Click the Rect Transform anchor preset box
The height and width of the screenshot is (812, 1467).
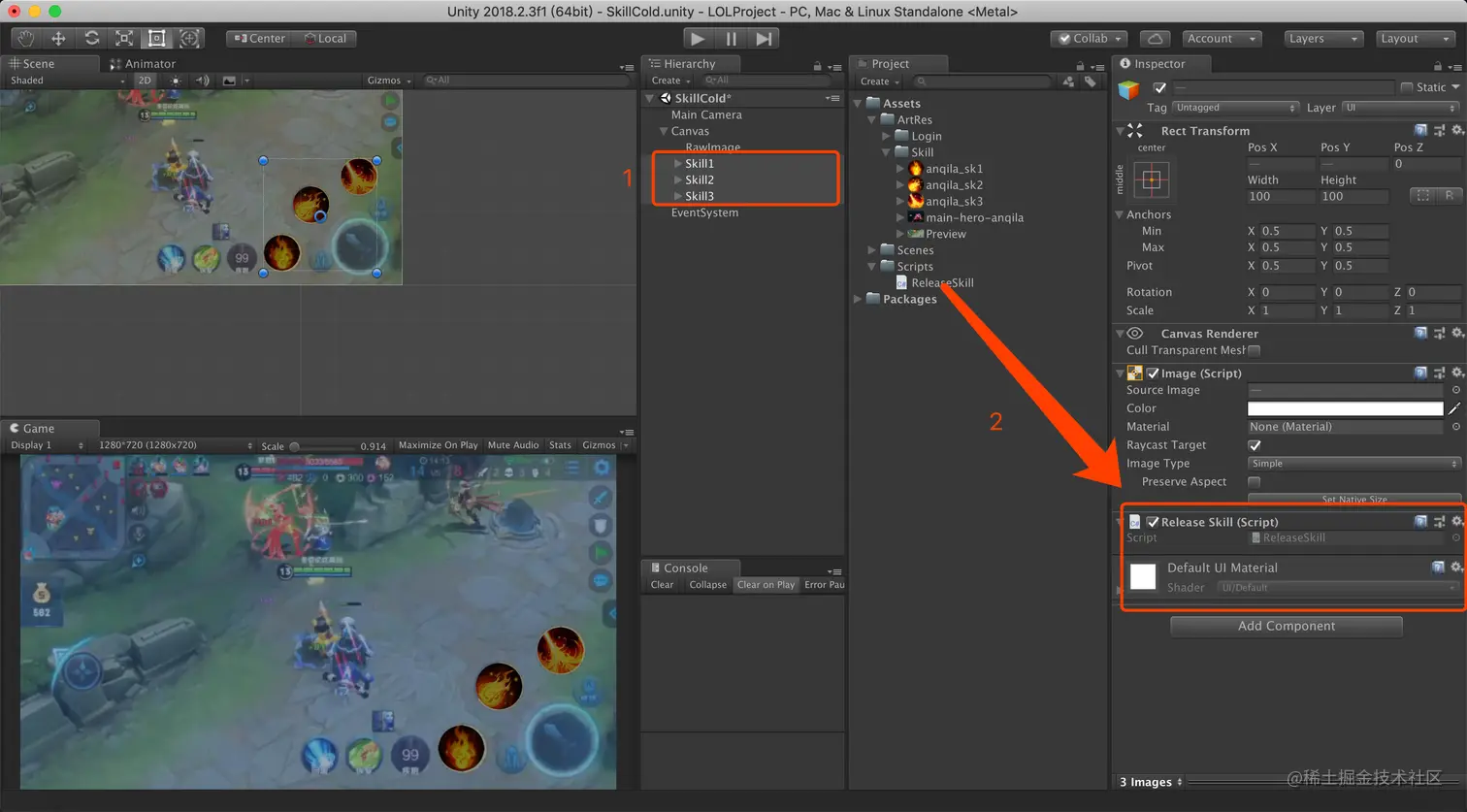[1152, 180]
